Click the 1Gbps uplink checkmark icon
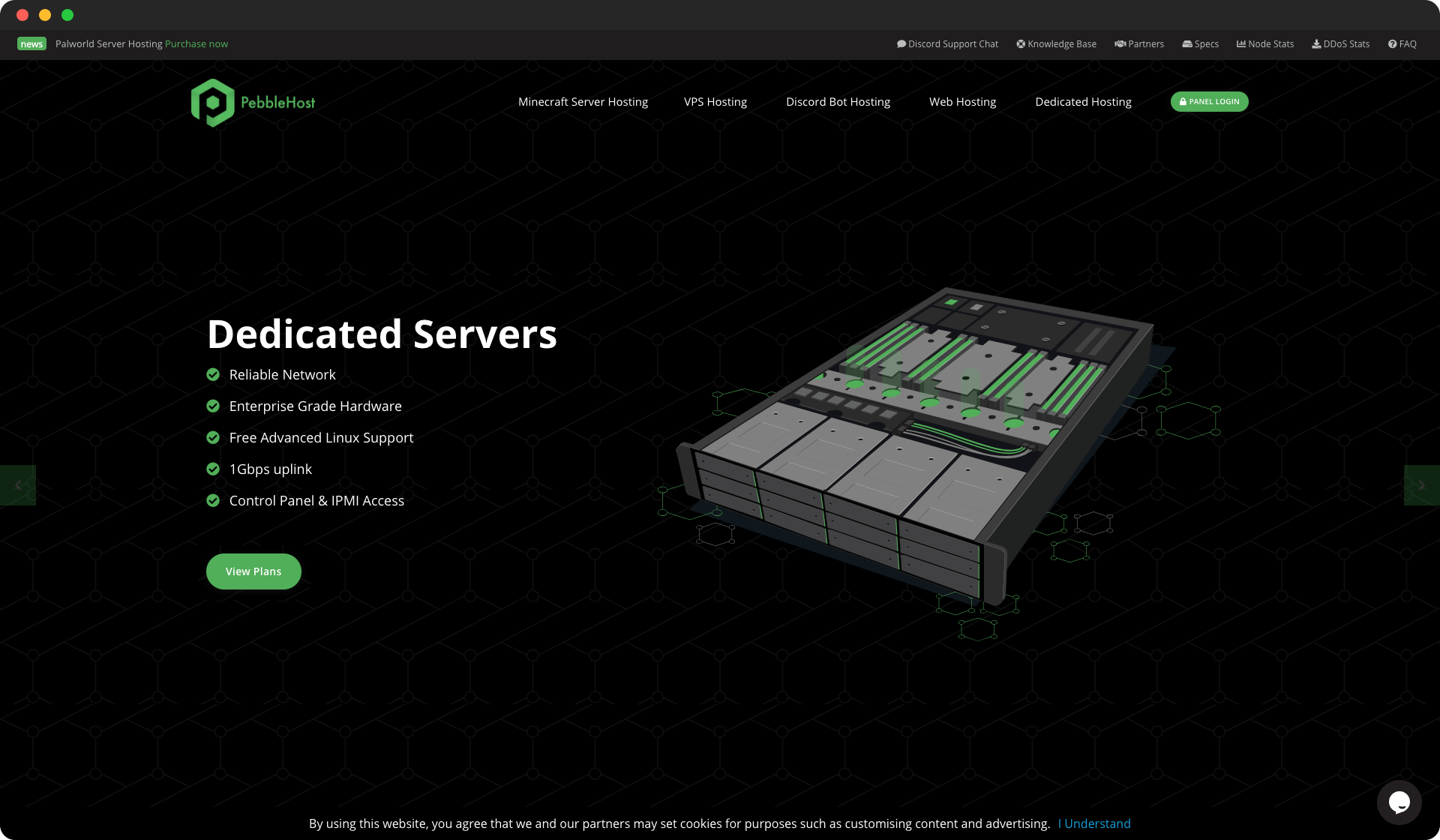 pyautogui.click(x=213, y=469)
